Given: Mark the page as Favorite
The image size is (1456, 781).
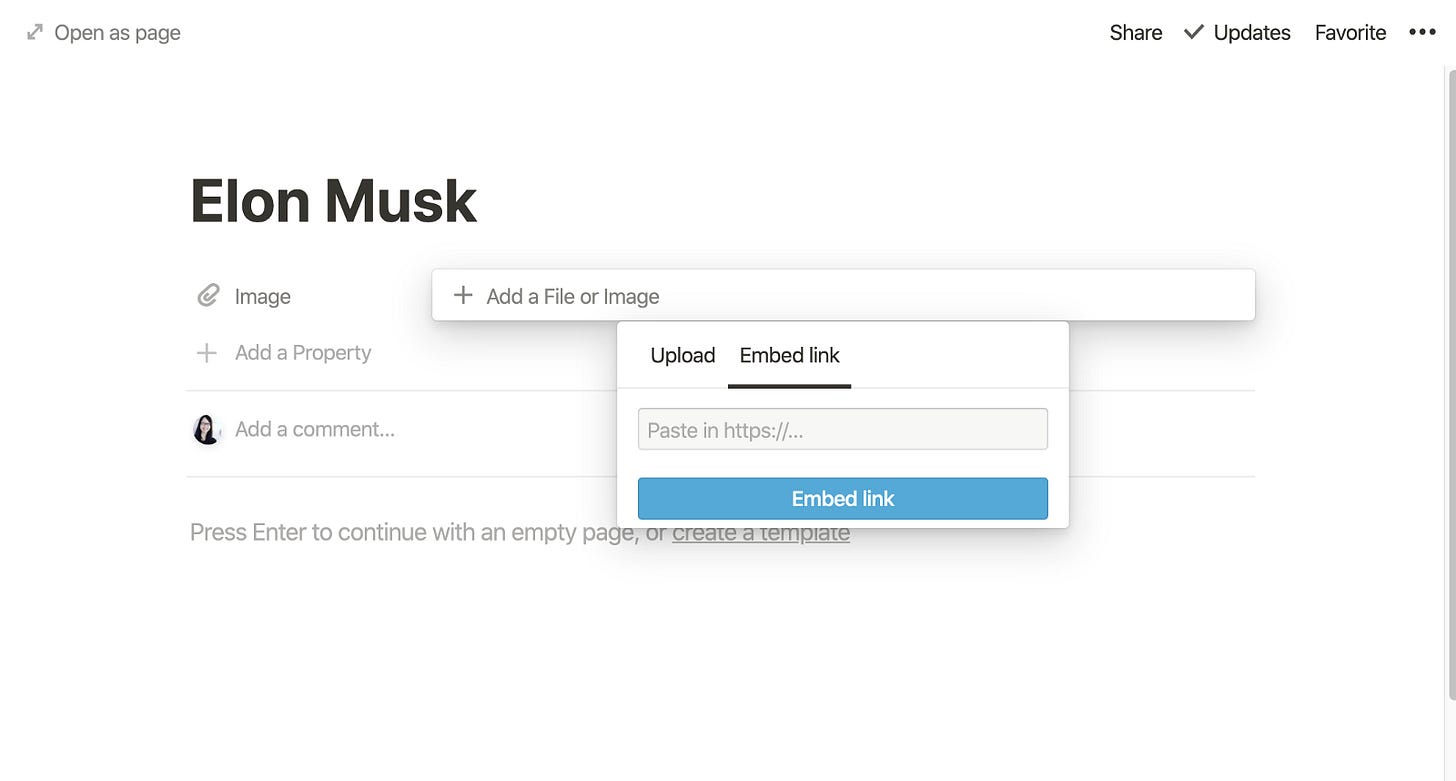Looking at the screenshot, I should [x=1350, y=32].
